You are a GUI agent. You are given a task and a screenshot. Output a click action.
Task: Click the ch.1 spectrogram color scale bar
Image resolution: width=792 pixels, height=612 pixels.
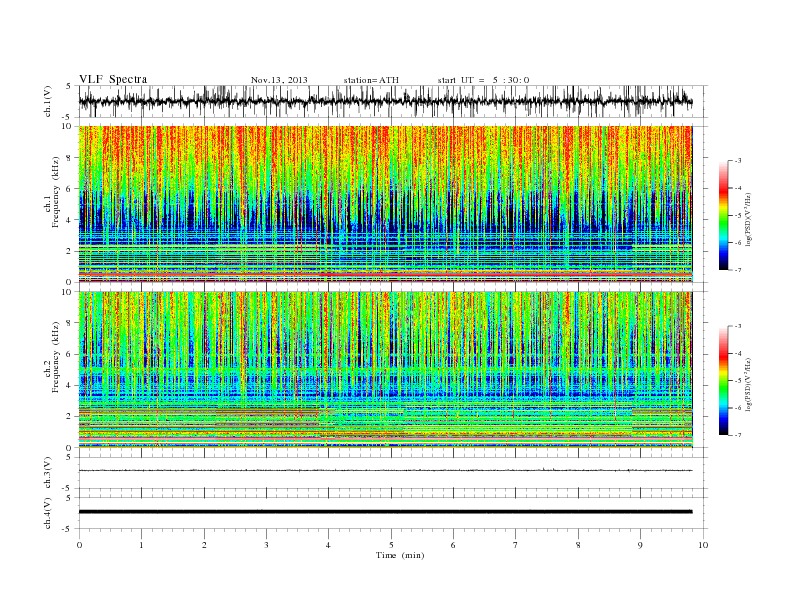tap(724, 215)
